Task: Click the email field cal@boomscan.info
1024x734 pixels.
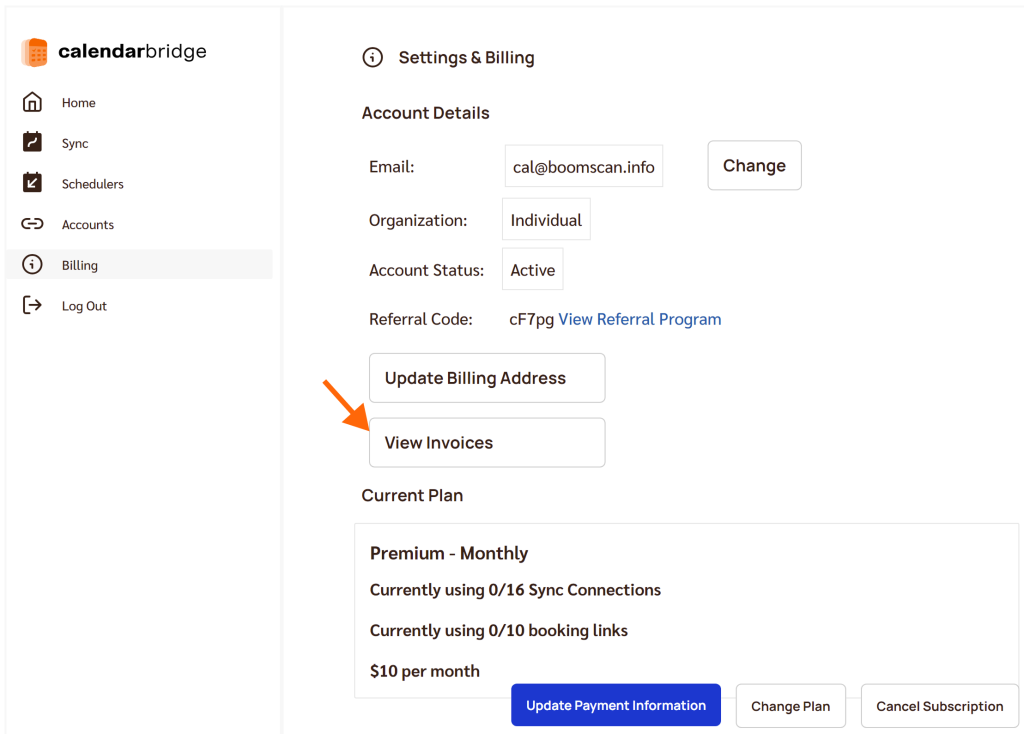Action: pos(584,167)
